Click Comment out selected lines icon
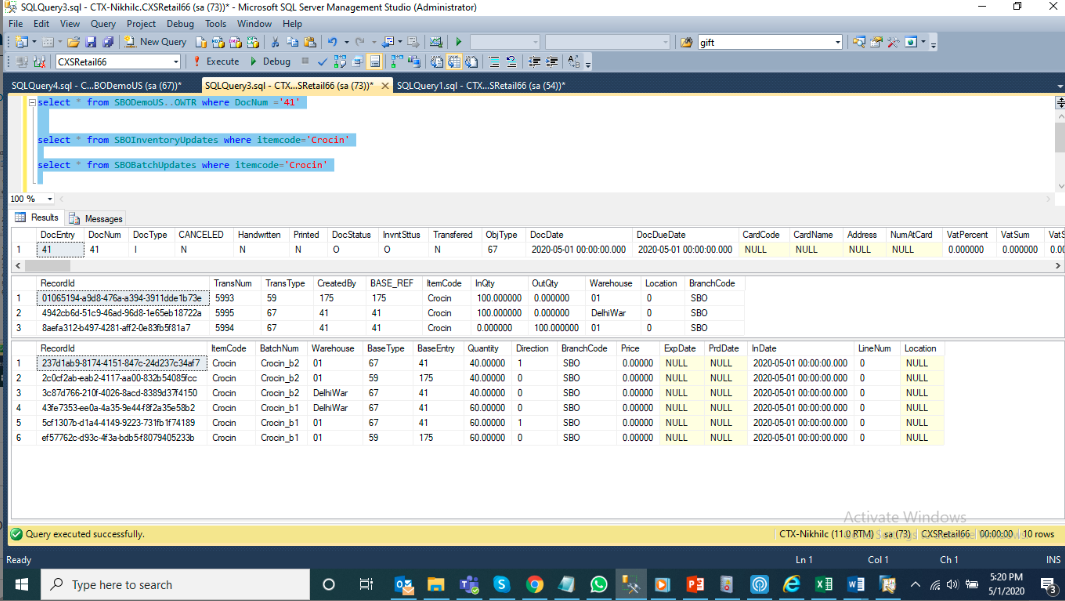Viewport: 1065px width, 601px height. (494, 62)
